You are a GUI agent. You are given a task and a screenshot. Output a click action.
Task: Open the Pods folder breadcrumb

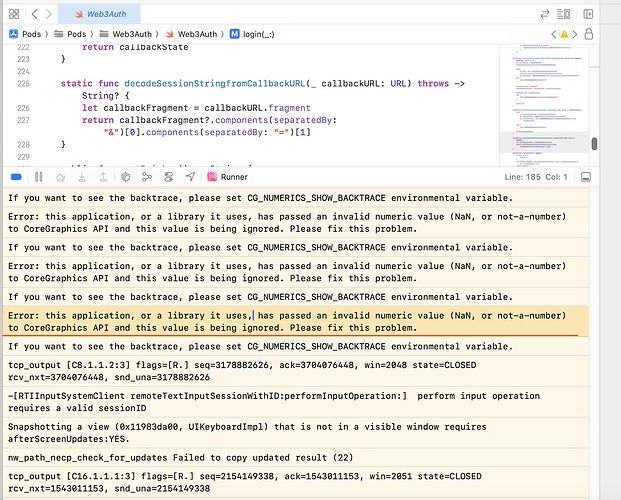[70, 34]
